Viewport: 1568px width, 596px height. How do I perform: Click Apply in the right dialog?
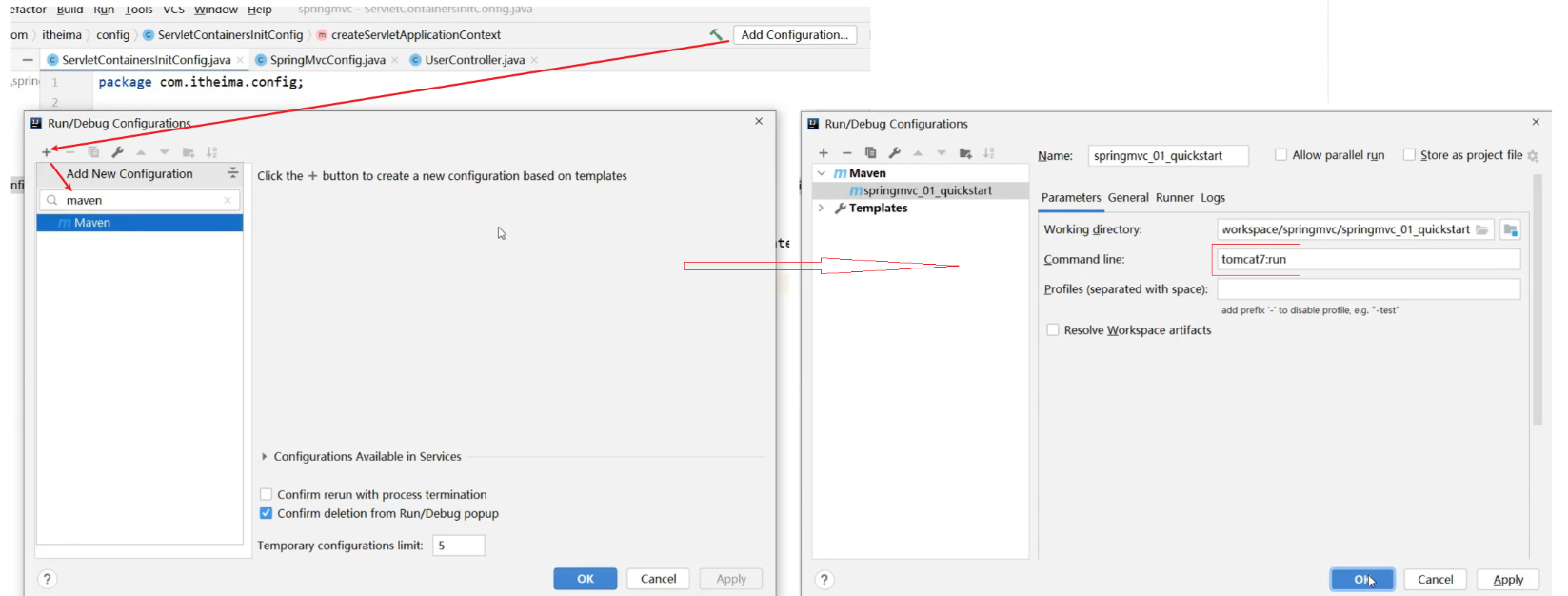coord(1508,580)
